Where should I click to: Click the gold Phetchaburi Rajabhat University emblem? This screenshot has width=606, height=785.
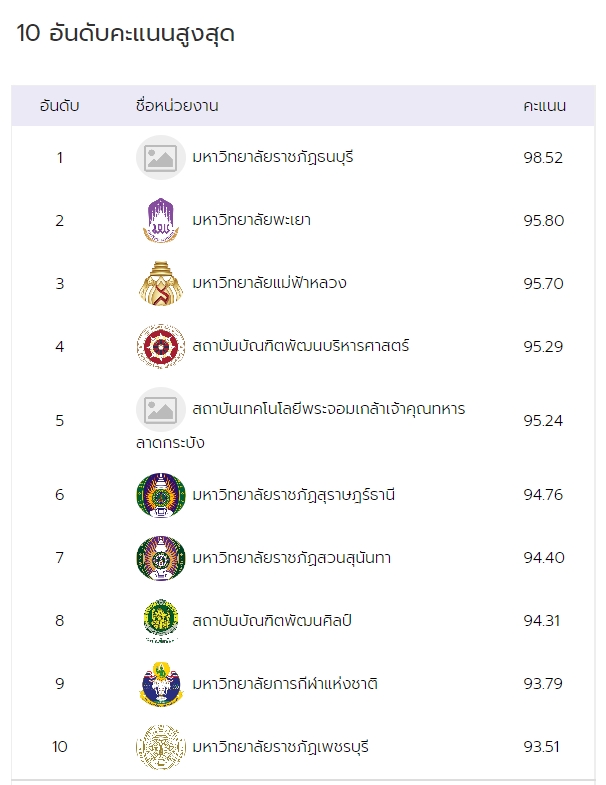[161, 747]
